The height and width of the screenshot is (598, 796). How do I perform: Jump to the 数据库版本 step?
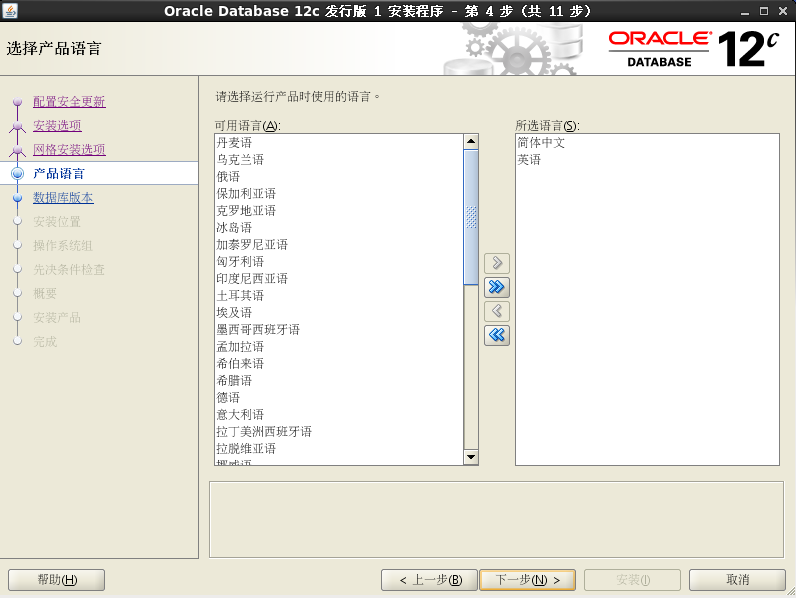click(x=63, y=197)
